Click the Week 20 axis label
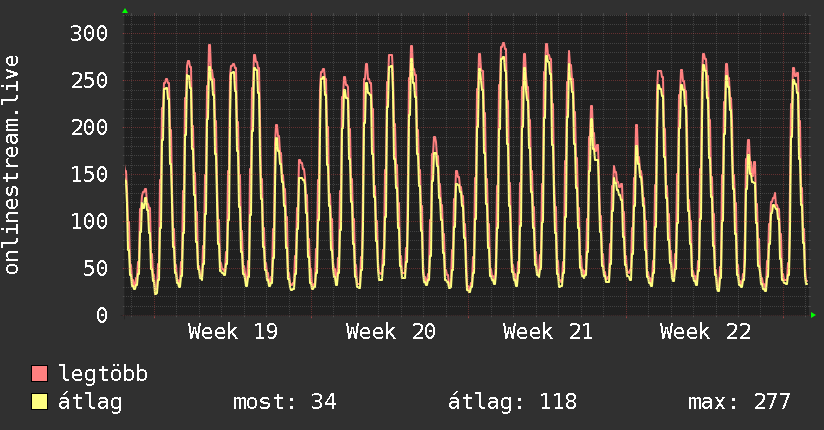Viewport: 824px width, 430px height. click(x=390, y=332)
